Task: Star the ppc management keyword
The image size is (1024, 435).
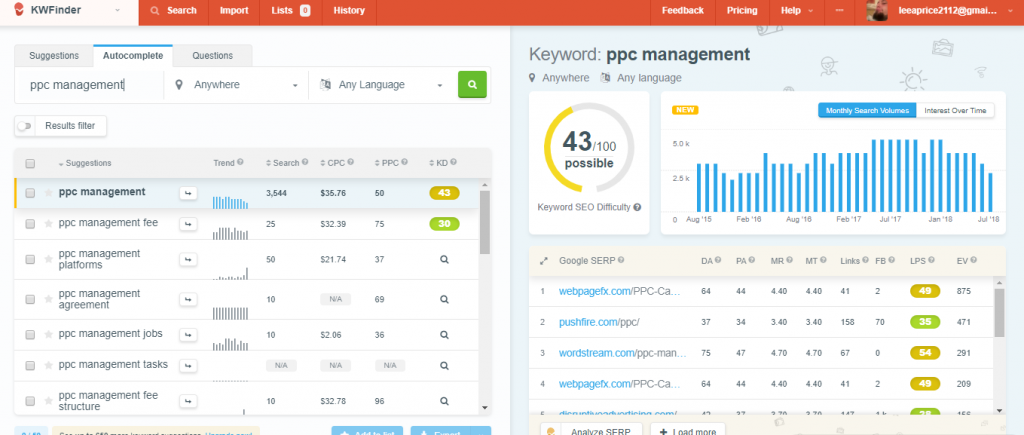Action: coord(48,193)
